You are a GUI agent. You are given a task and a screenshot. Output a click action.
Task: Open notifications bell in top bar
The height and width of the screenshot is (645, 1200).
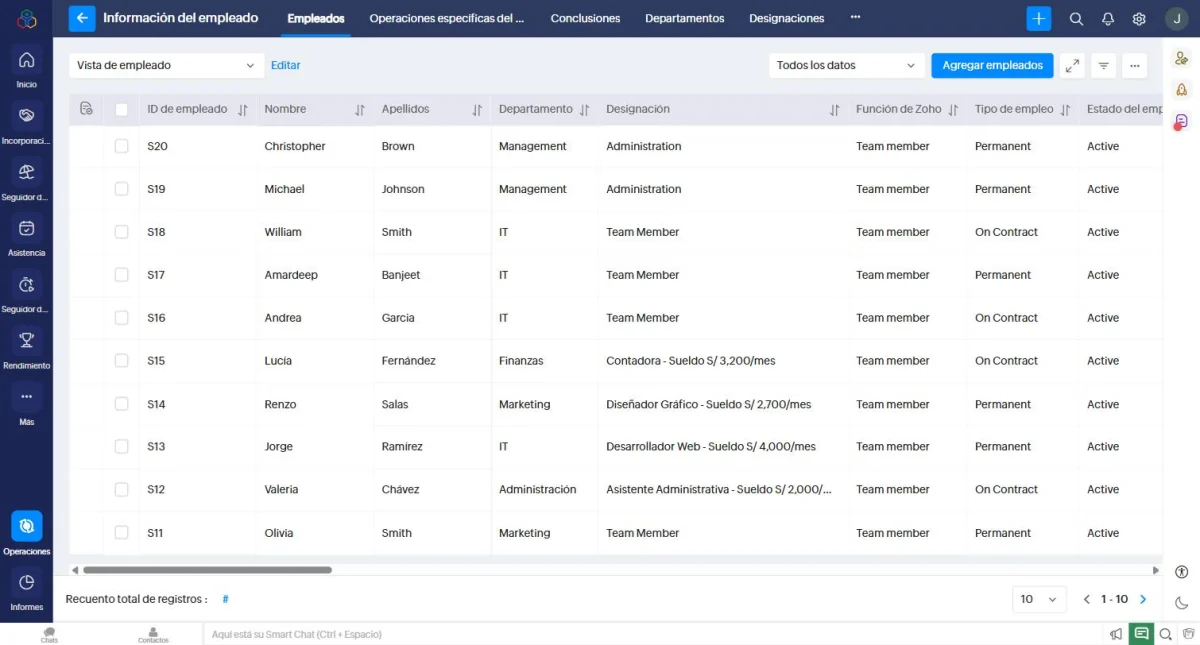pos(1108,19)
